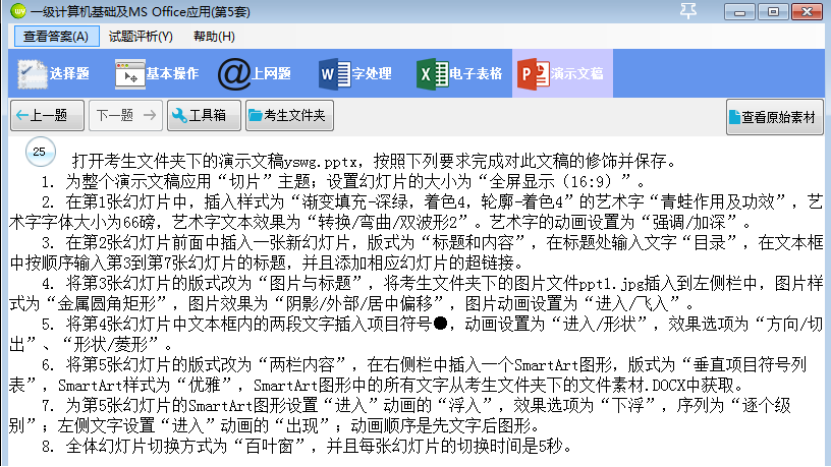Screen dimensions: 831x467
Task: Go to previous question with 上一题
Action: pos(47,115)
